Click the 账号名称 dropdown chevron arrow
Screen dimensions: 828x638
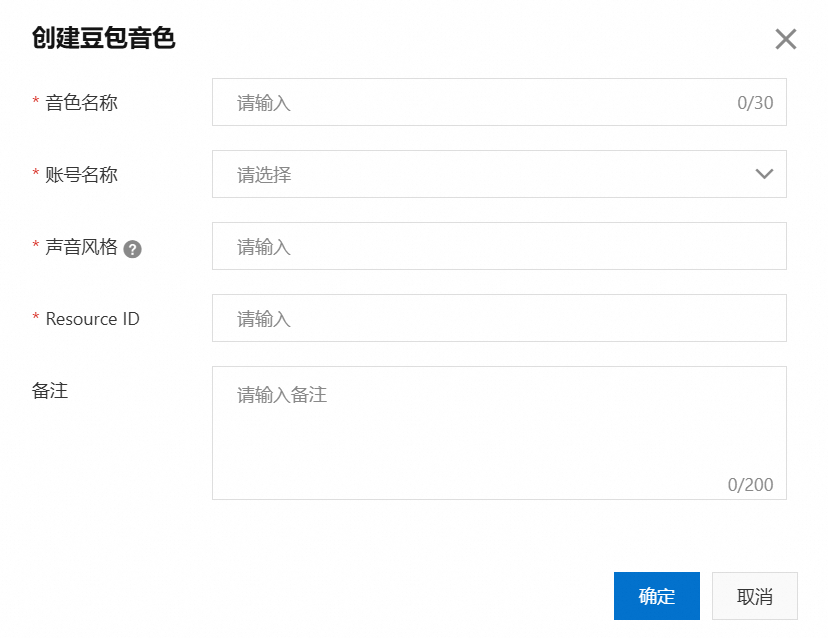(x=764, y=174)
